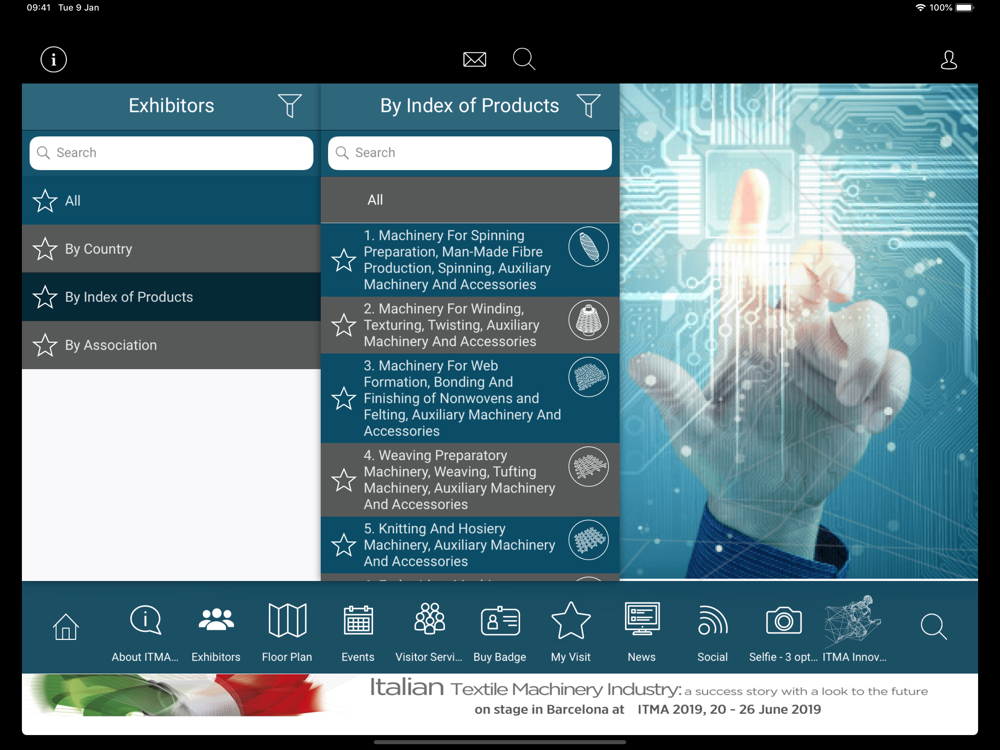The height and width of the screenshot is (750, 1000).
Task: Open Social feed in bottom bar
Action: click(712, 633)
